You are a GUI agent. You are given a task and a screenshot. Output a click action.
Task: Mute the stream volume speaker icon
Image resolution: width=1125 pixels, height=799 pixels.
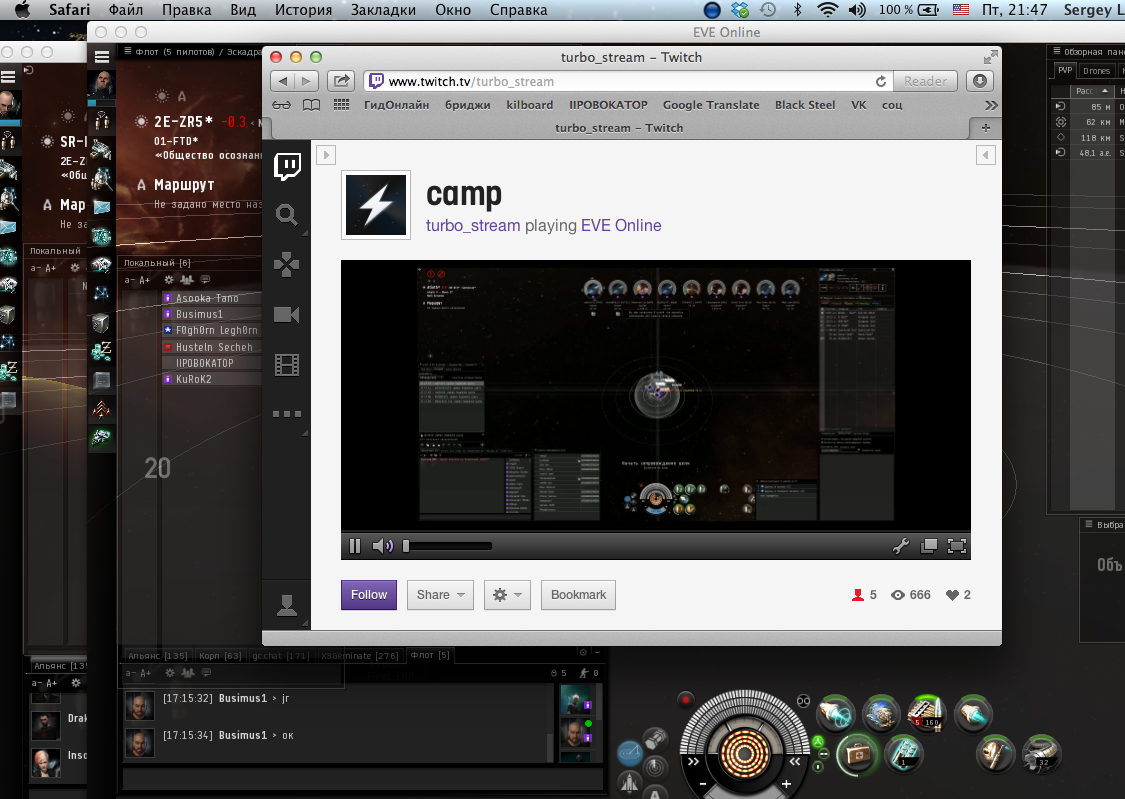pos(382,546)
